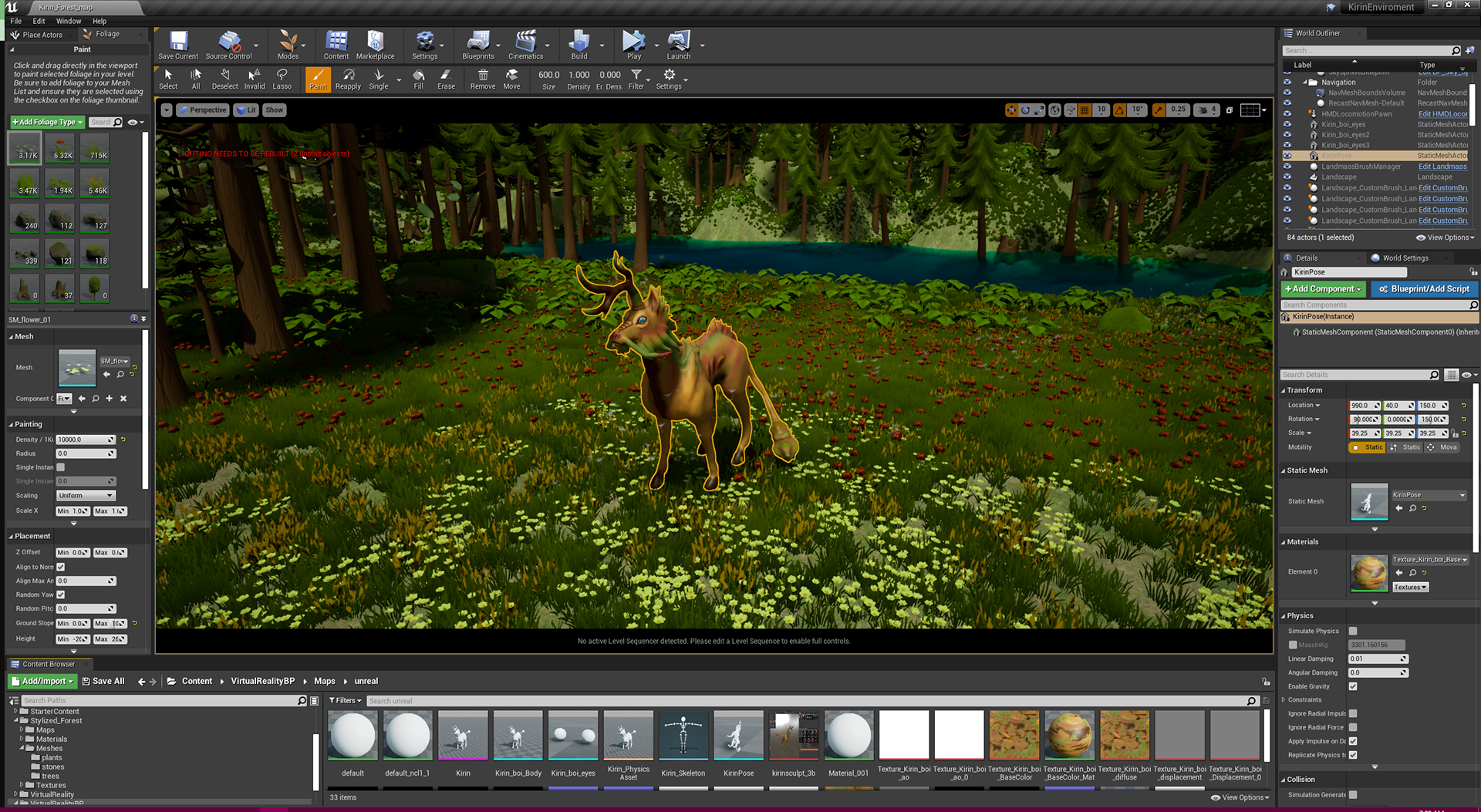Image resolution: width=1481 pixels, height=812 pixels.
Task: Click the Element 0 material swatch
Action: [1369, 572]
